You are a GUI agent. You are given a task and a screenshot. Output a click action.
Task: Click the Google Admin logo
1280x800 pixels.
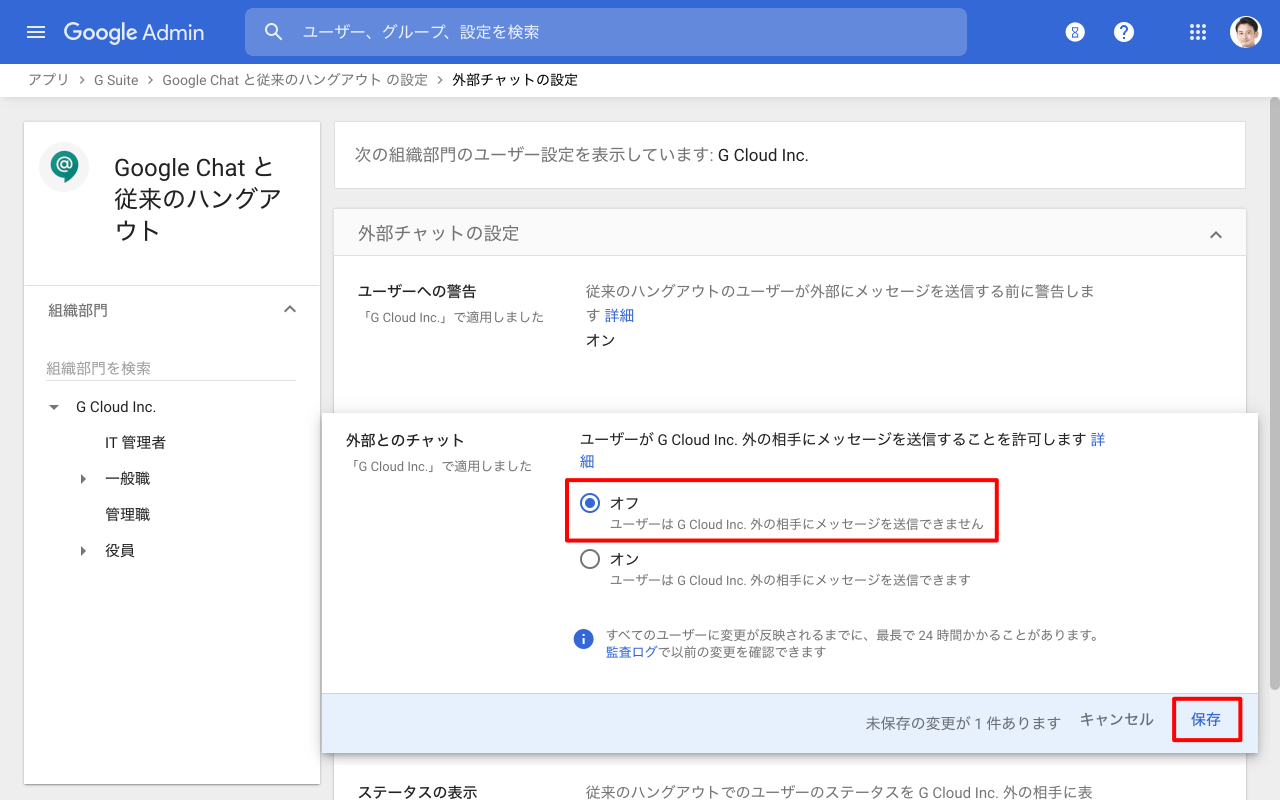click(x=134, y=32)
